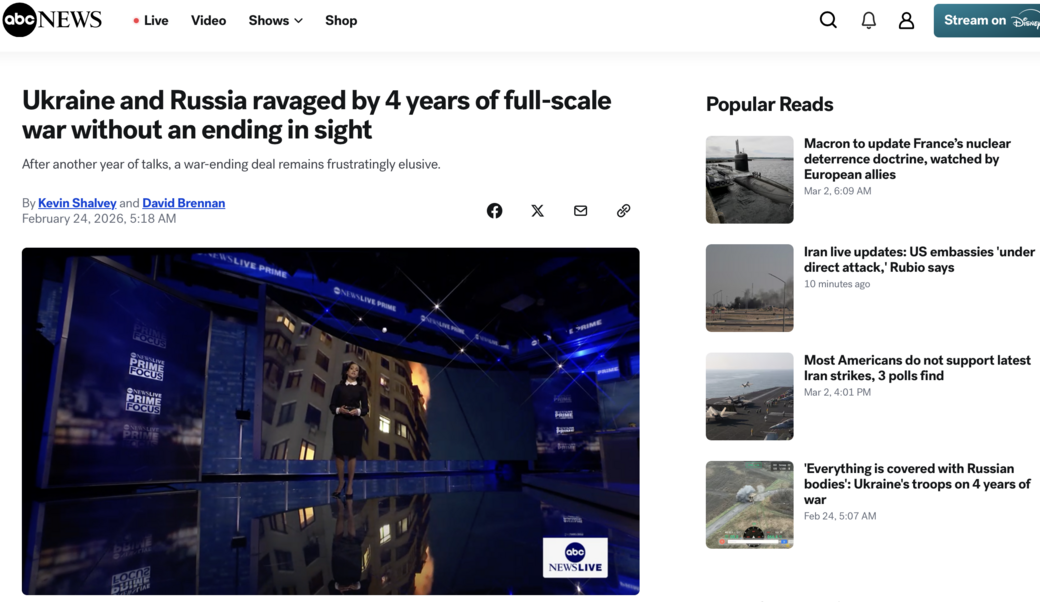1040x602 pixels.
Task: Share the article on X
Action: (537, 210)
